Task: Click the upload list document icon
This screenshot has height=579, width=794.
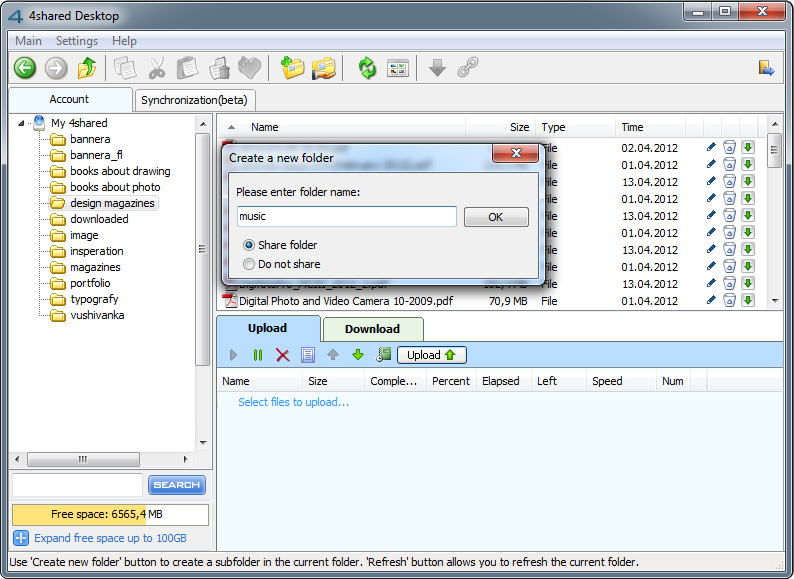Action: pyautogui.click(x=308, y=355)
